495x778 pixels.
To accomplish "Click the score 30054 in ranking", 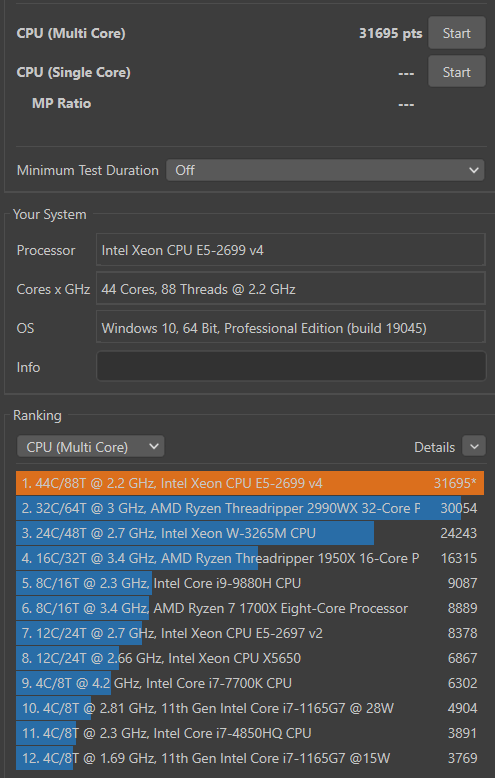I will point(459,508).
